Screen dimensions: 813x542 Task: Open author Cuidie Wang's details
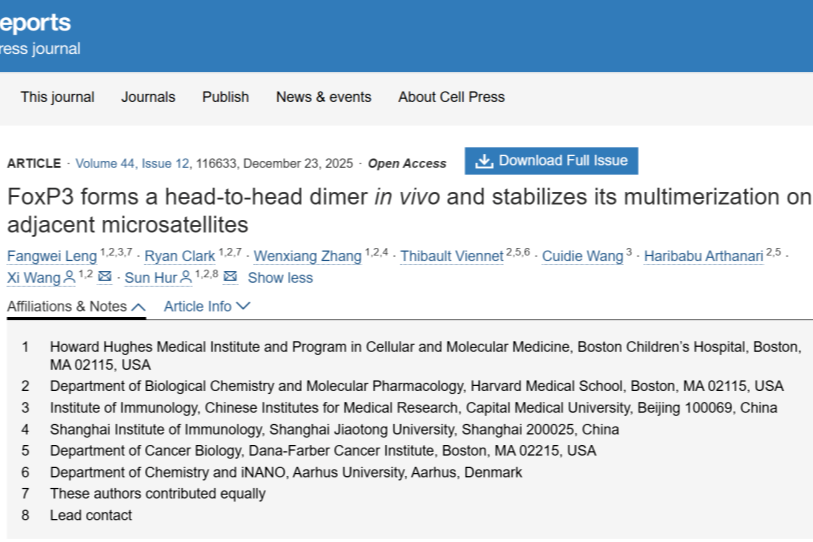click(x=582, y=256)
